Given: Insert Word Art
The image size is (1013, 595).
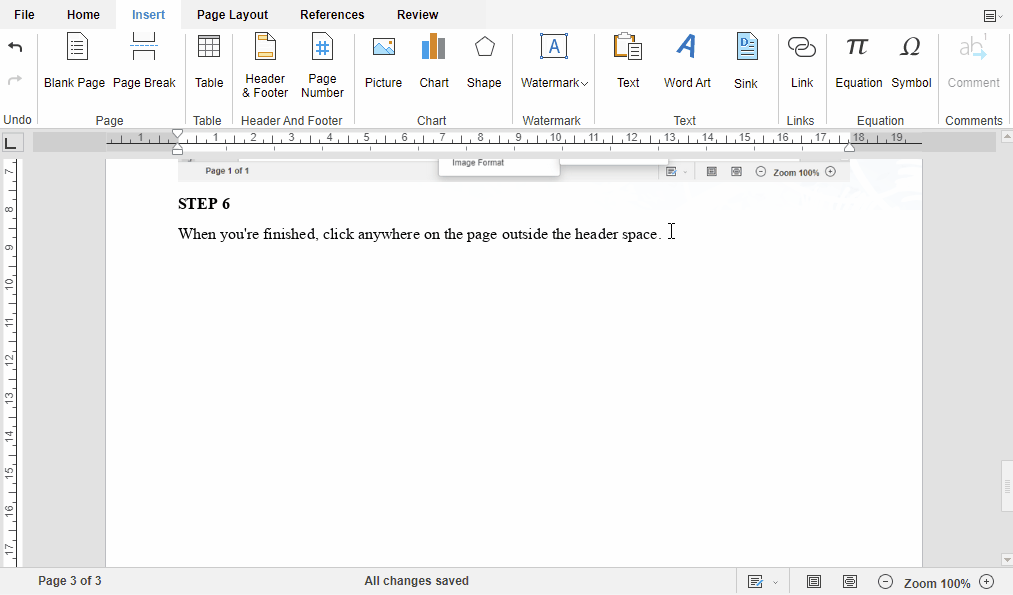Looking at the screenshot, I should pyautogui.click(x=687, y=62).
